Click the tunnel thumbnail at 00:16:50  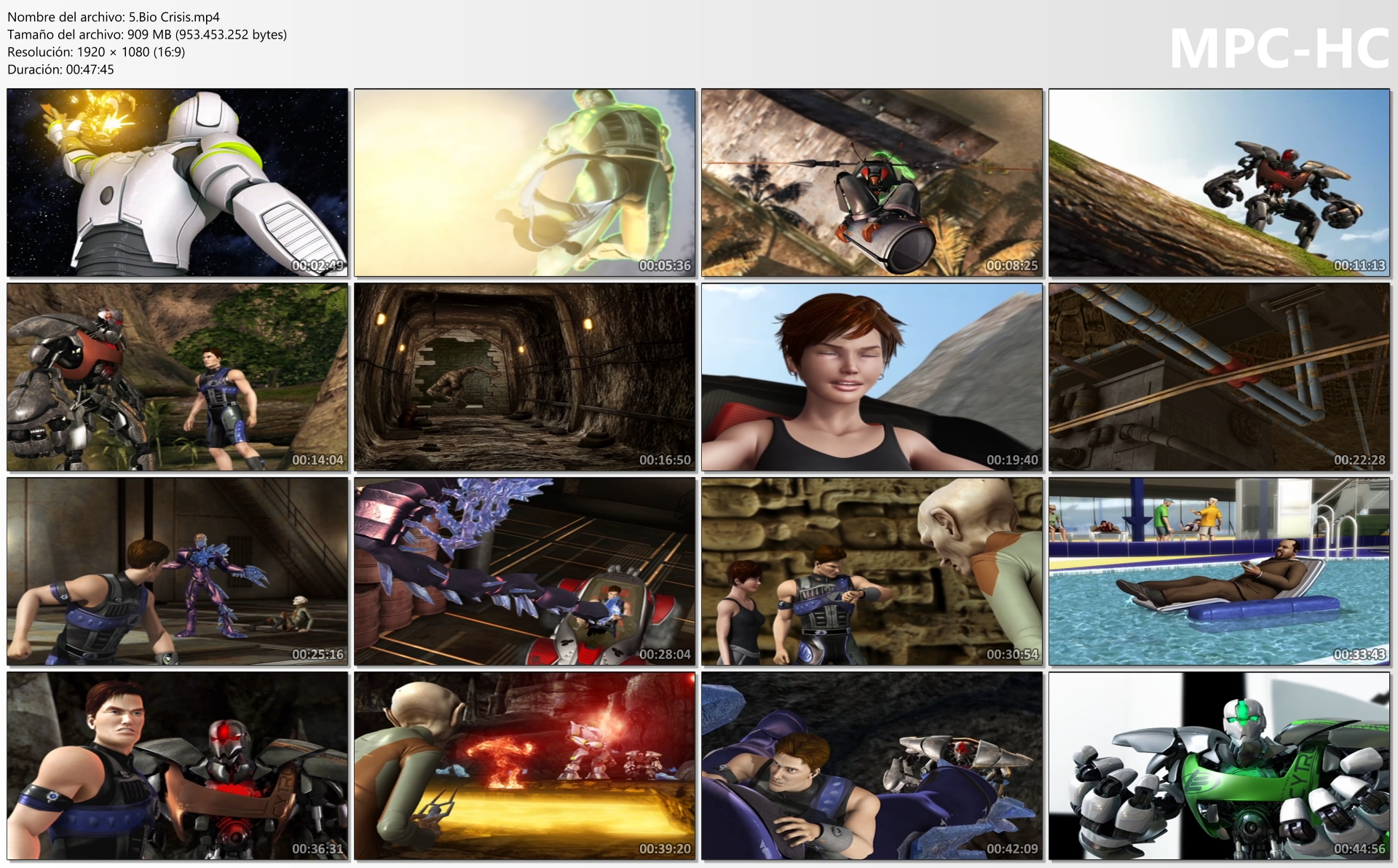(x=524, y=376)
